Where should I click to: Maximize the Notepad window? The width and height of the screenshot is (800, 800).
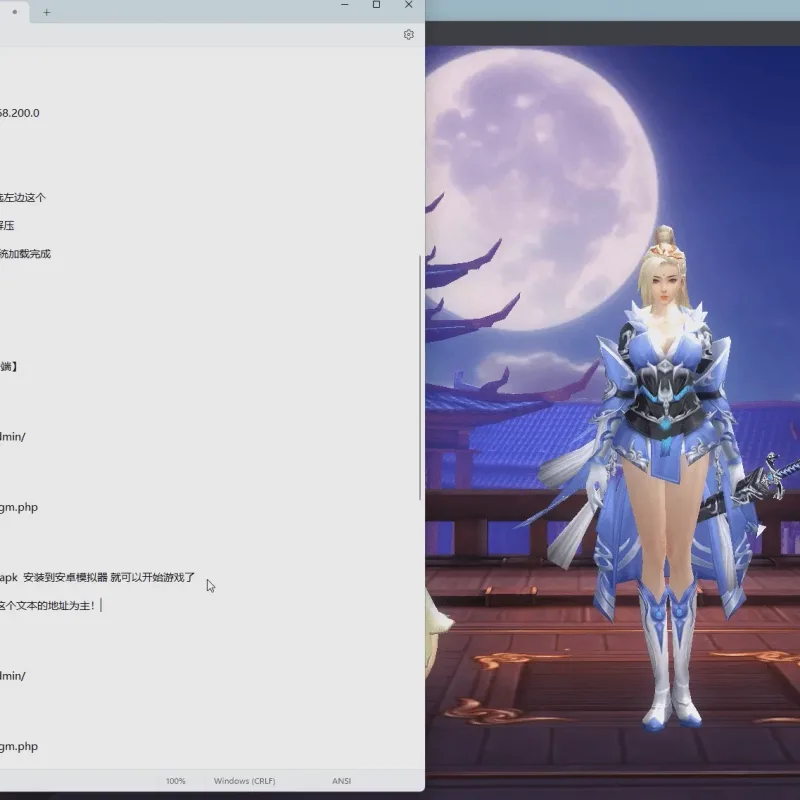coord(377,5)
